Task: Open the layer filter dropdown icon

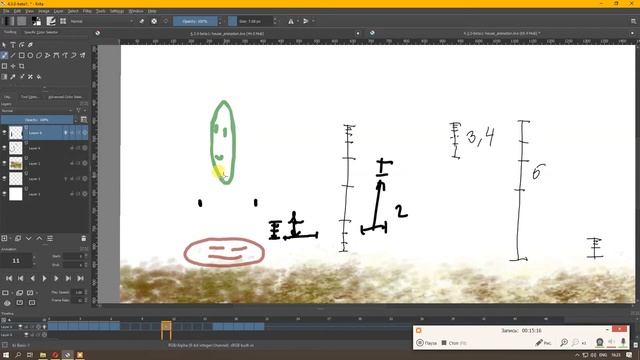Action: click(x=78, y=111)
